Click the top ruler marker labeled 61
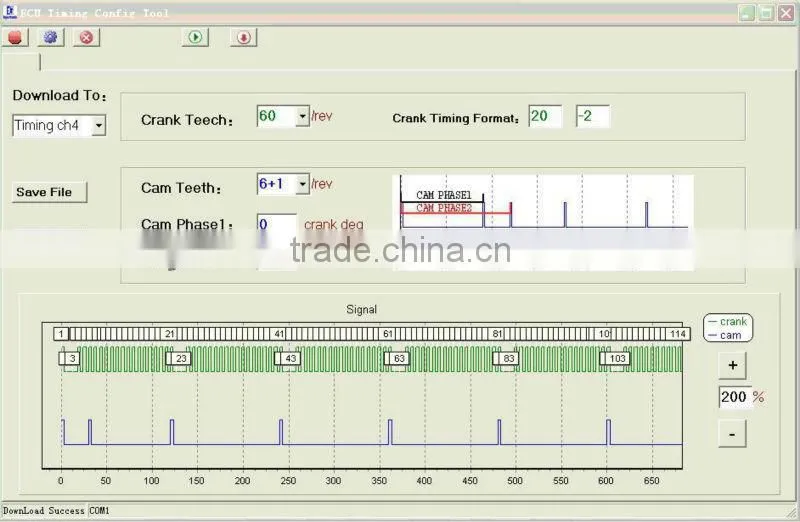The height and width of the screenshot is (522, 800). tap(388, 334)
